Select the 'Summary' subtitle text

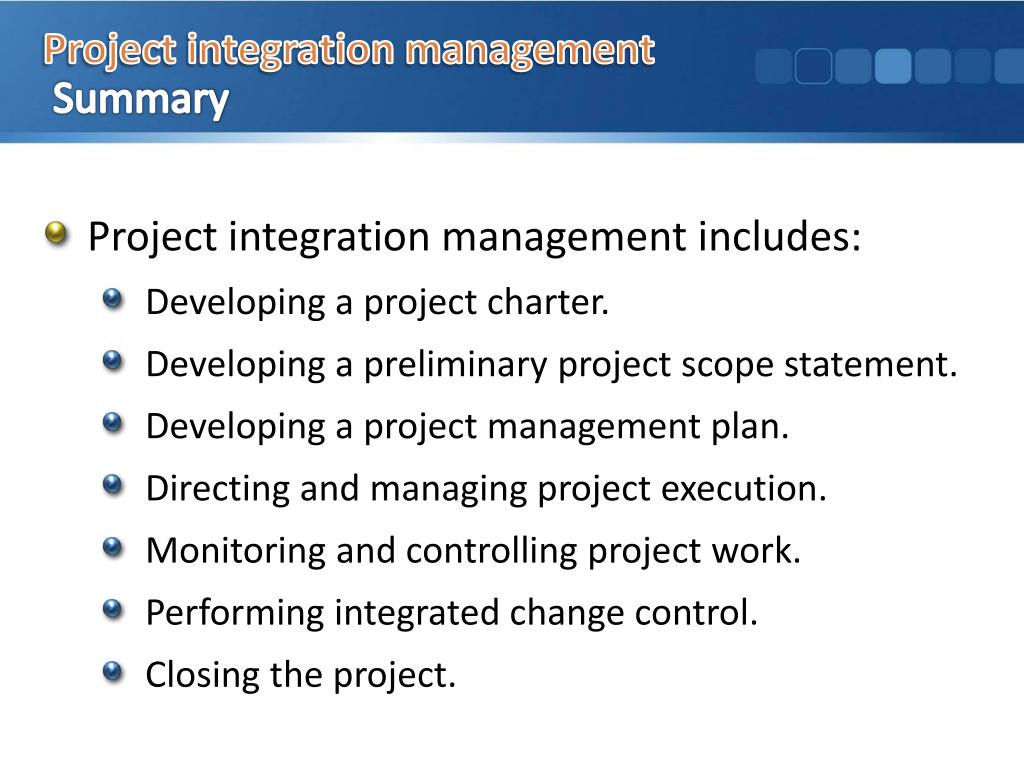pyautogui.click(x=140, y=99)
